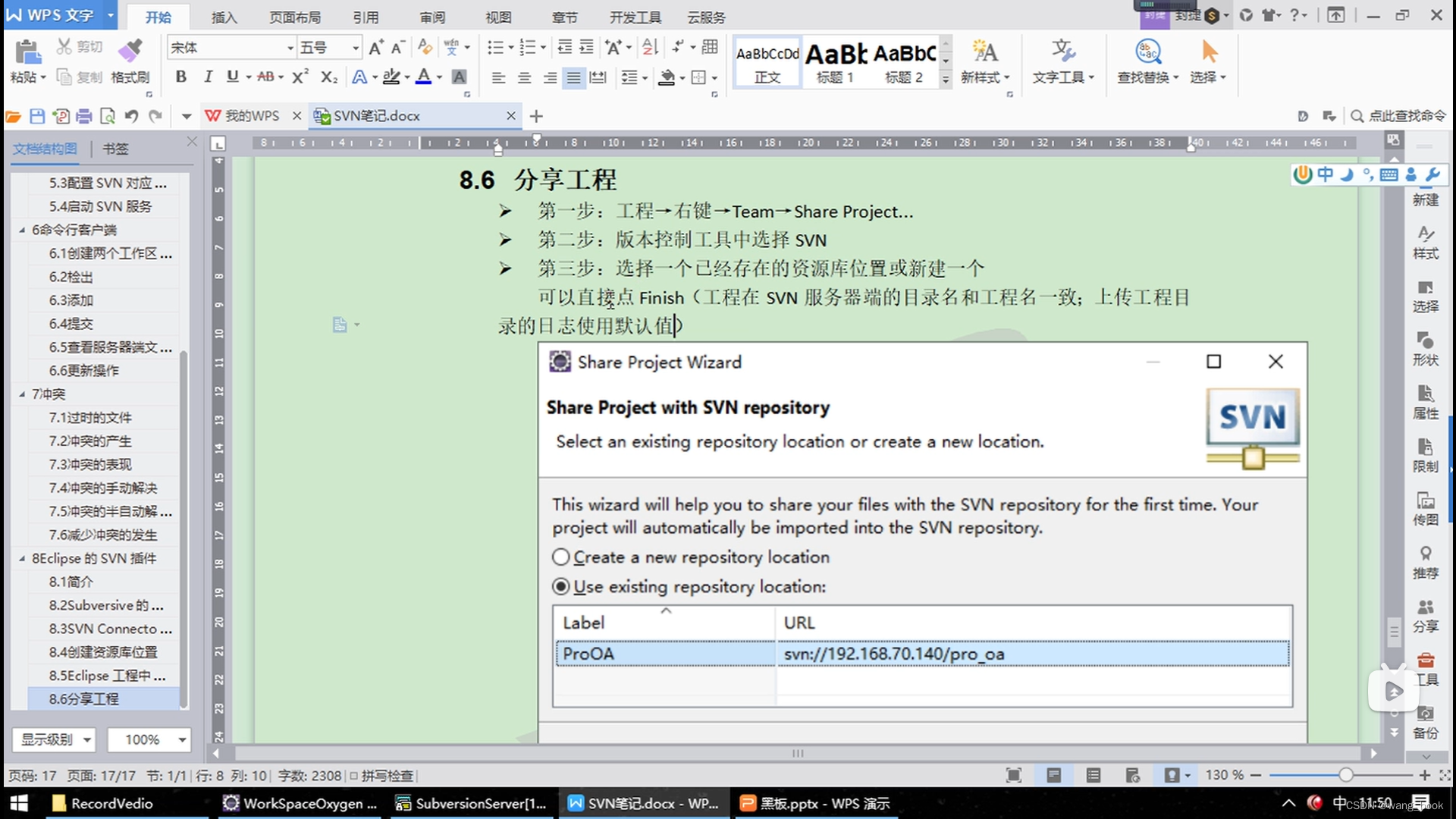The width and height of the screenshot is (1456, 819).
Task: Click the strikethrough AB icon
Action: tap(265, 77)
